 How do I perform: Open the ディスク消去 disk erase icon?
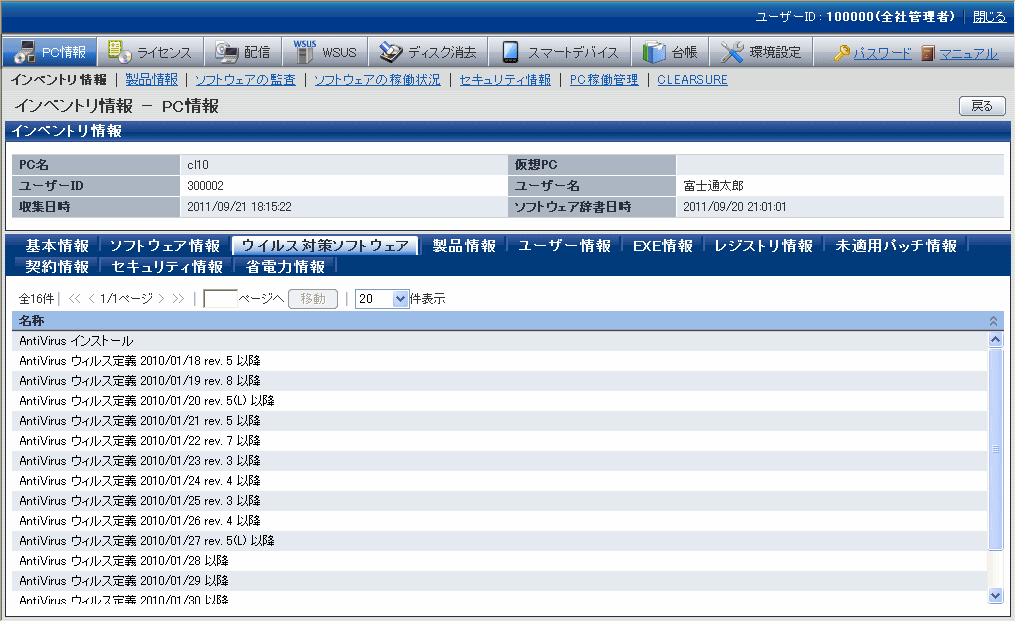(391, 53)
